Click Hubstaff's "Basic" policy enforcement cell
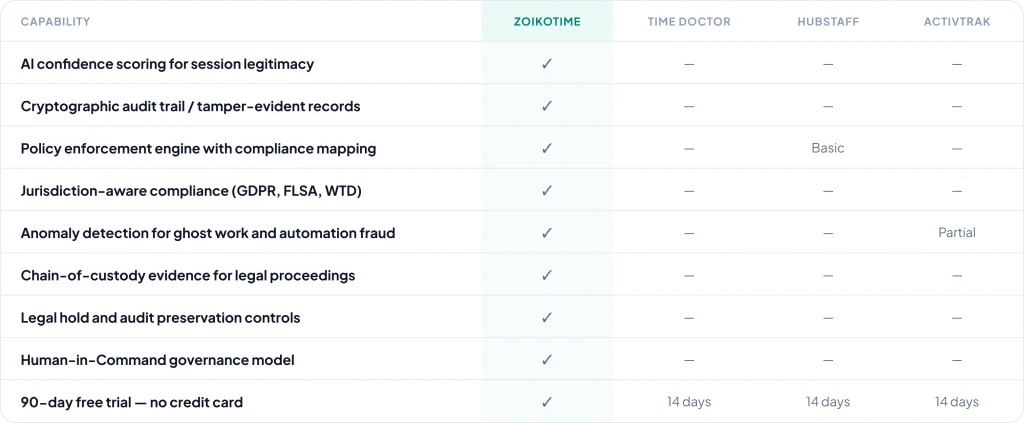Image resolution: width=1024 pixels, height=423 pixels. [x=828, y=148]
